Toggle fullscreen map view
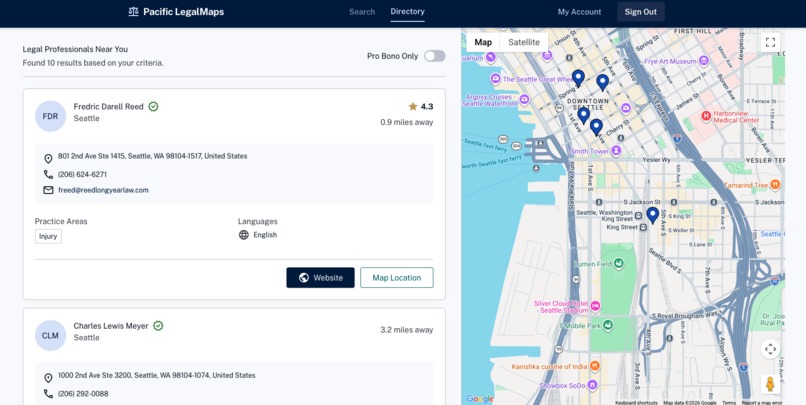The image size is (806, 405). coord(770,43)
